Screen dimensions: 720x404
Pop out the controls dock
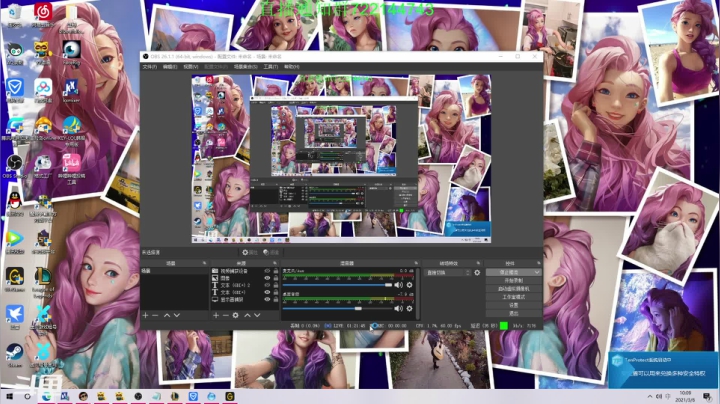coord(539,264)
